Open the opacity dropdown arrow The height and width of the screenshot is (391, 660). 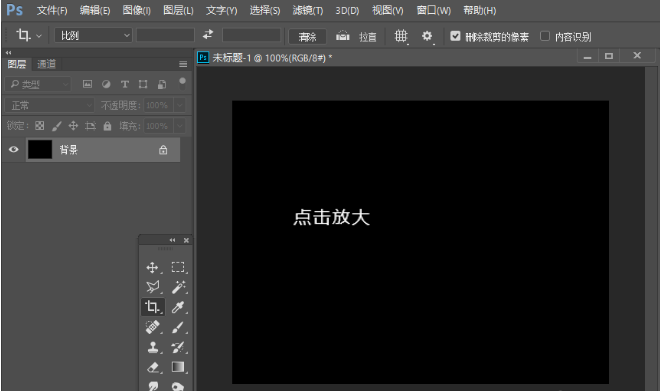180,105
